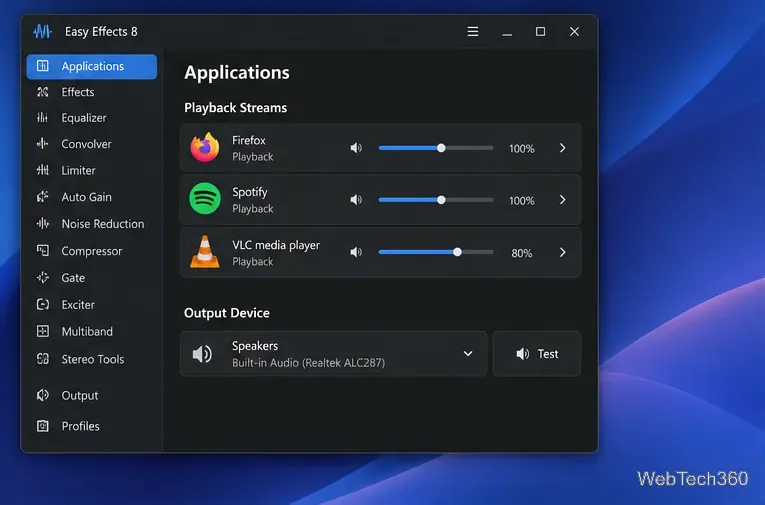The width and height of the screenshot is (765, 505).
Task: Click the Exciter sidebar icon
Action: 43,304
